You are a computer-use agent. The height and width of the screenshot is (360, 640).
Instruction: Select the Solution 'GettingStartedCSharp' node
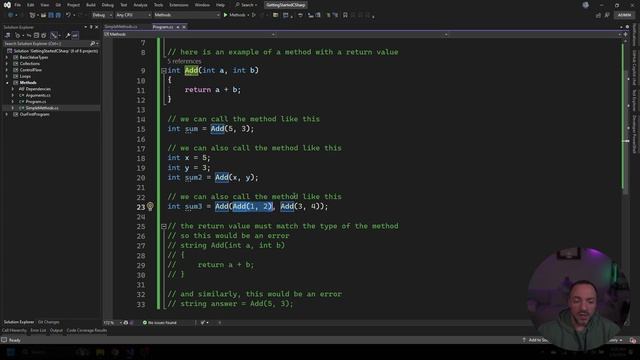click(x=52, y=51)
